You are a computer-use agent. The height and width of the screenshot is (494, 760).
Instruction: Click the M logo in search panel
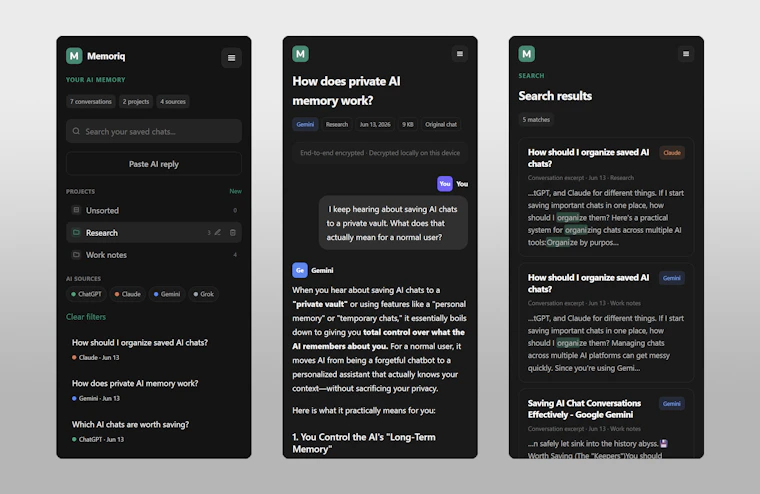(527, 54)
